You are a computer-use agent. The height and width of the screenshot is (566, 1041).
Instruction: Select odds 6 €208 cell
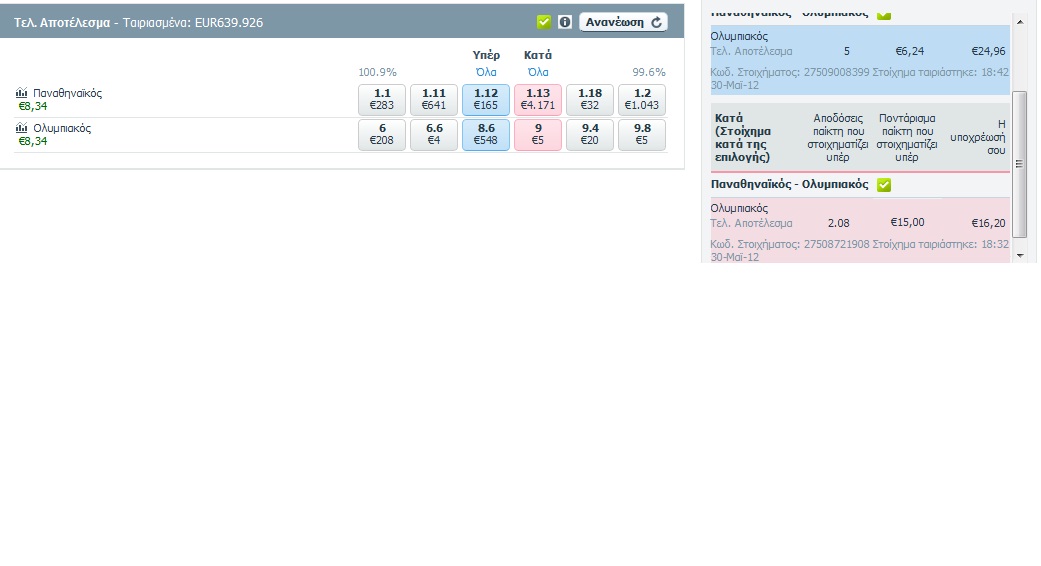(382, 135)
